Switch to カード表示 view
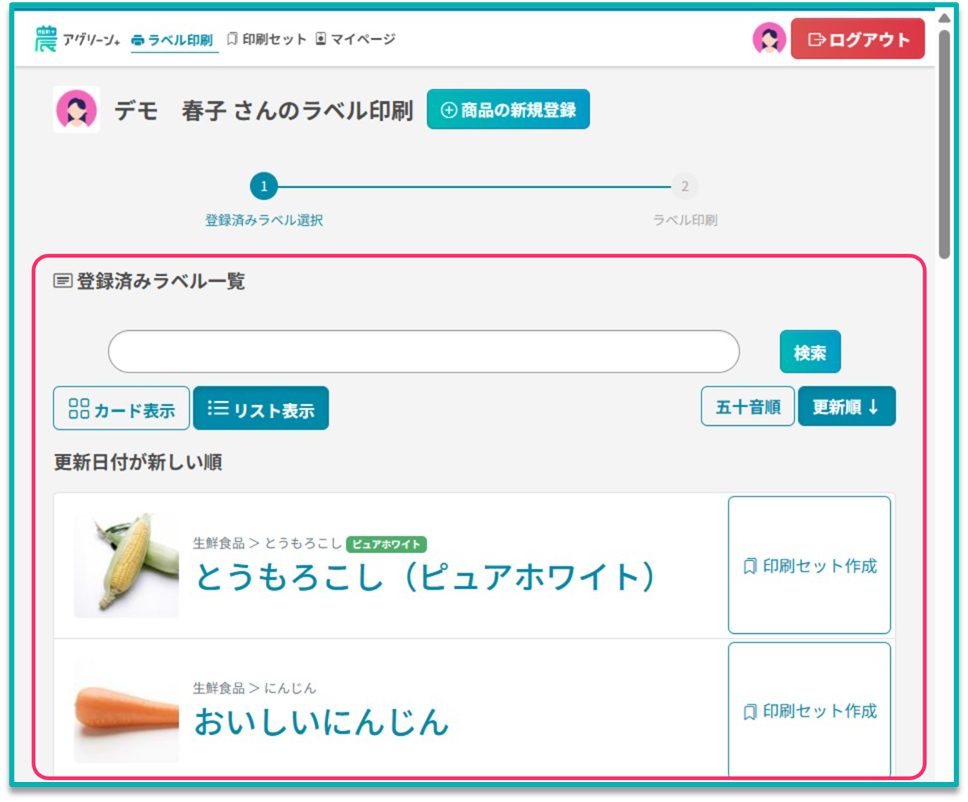 pos(121,409)
